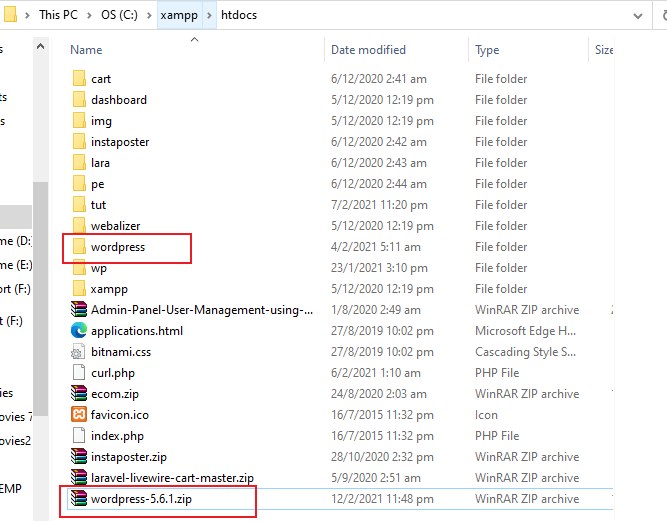667x521 pixels.
Task: Select the Admin-Panel-User-Management WinRAR archive icon
Action: tap(79, 310)
